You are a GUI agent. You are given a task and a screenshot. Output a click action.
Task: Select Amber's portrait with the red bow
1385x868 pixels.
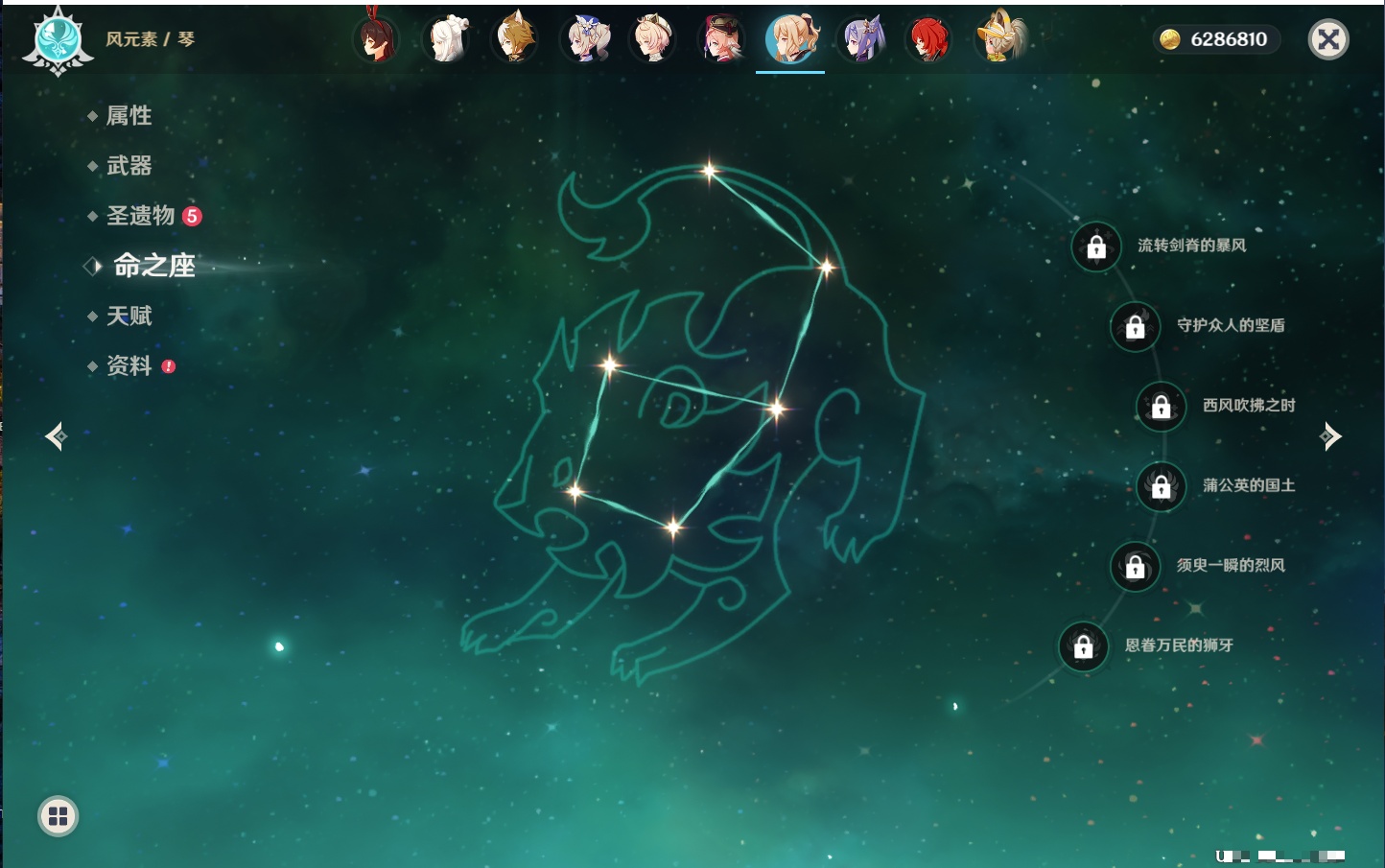tap(377, 38)
